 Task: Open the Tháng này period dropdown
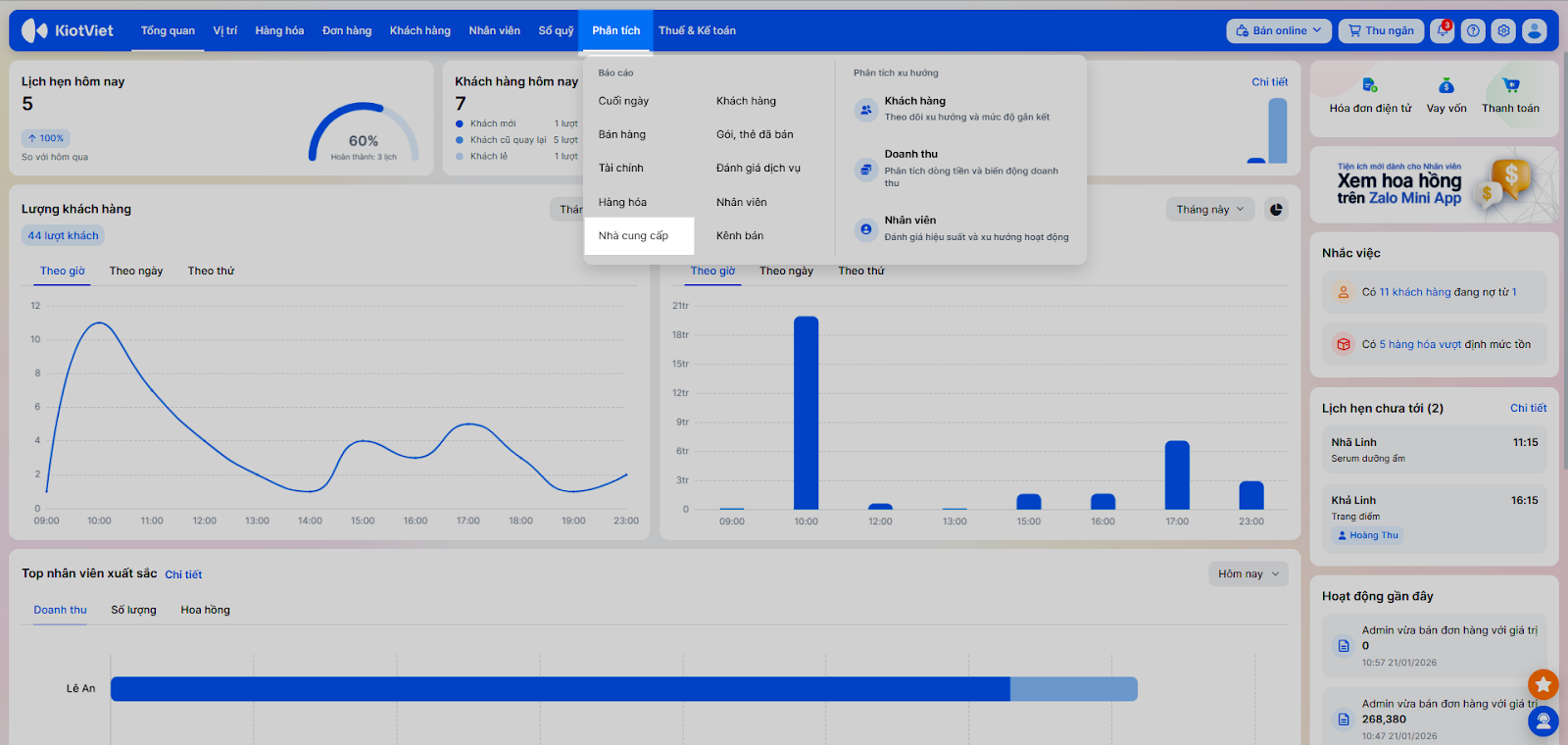[x=1209, y=209]
